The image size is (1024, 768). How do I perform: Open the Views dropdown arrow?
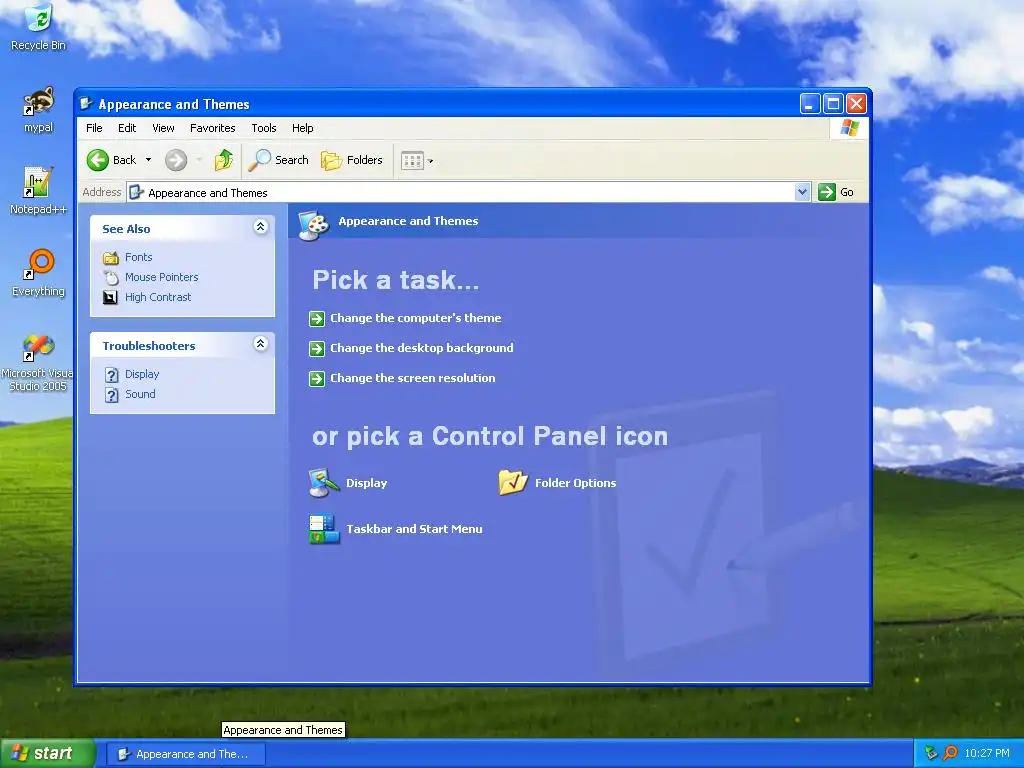[430, 161]
